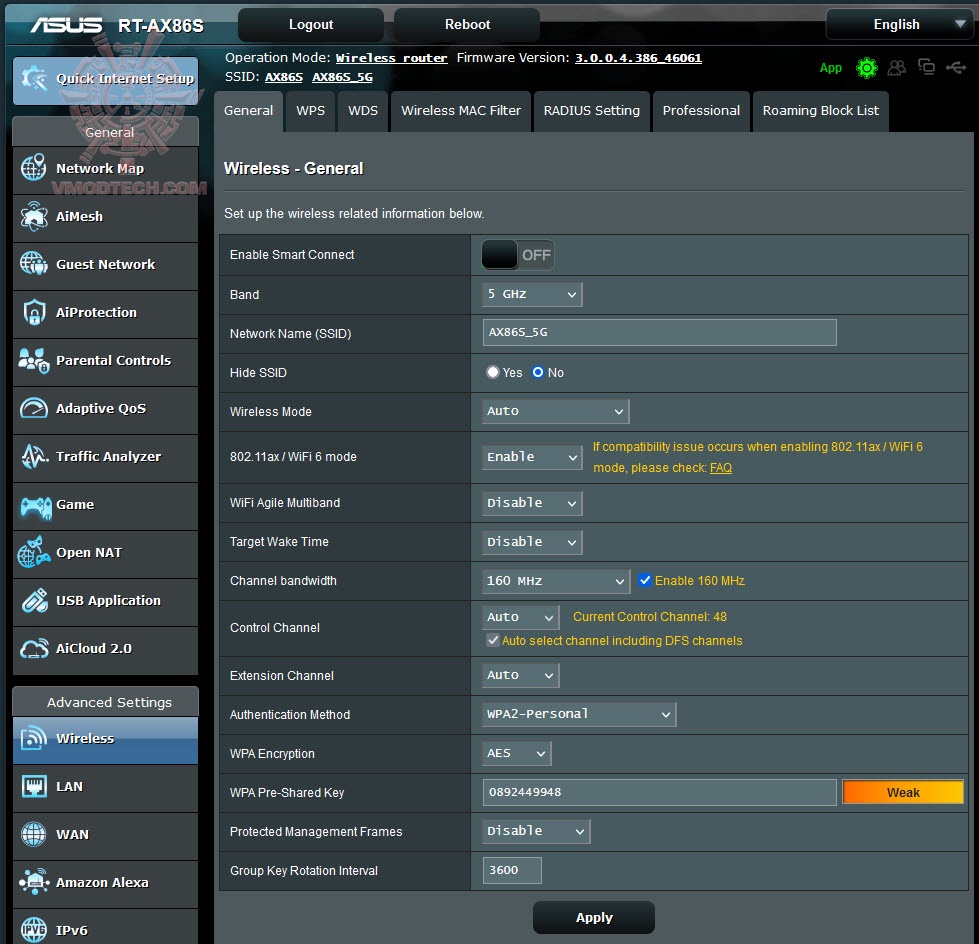Viewport: 979px width, 944px height.
Task: Open the Authentication Method dropdown
Action: coord(579,714)
